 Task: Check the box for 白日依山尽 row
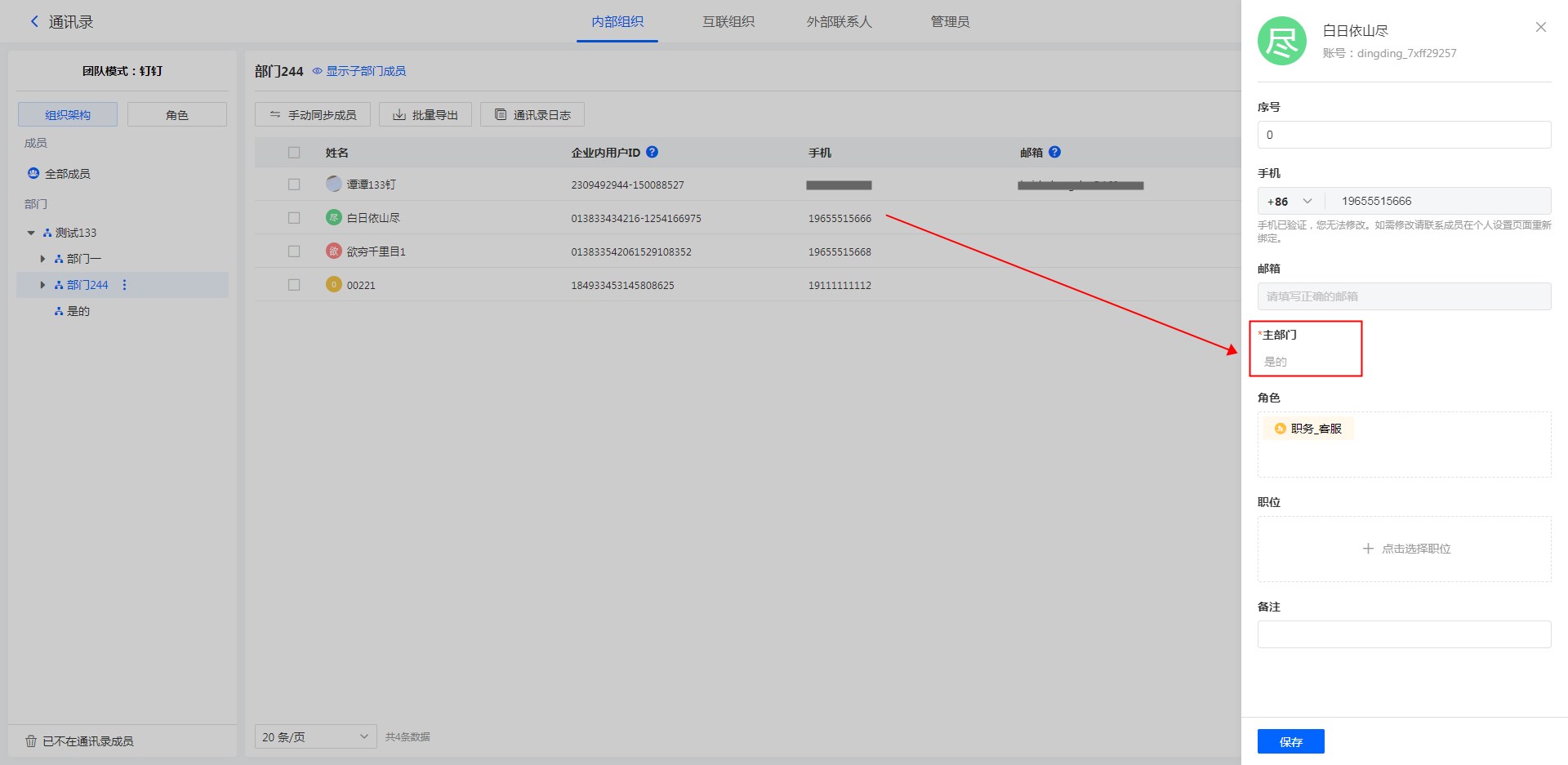click(294, 218)
